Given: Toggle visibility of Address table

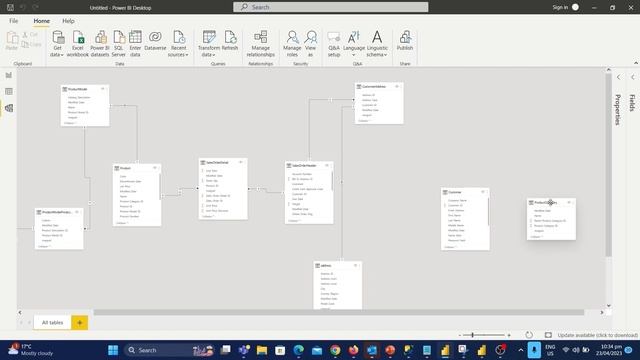Looking at the screenshot, I should point(356,265).
